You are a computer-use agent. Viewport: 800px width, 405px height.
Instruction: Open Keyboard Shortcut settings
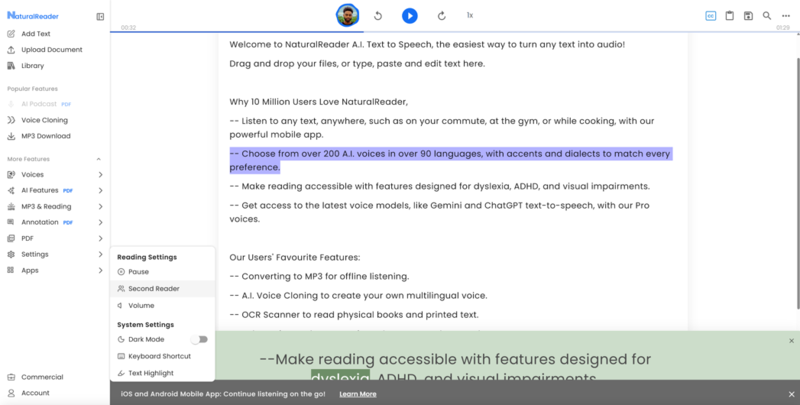162,356
